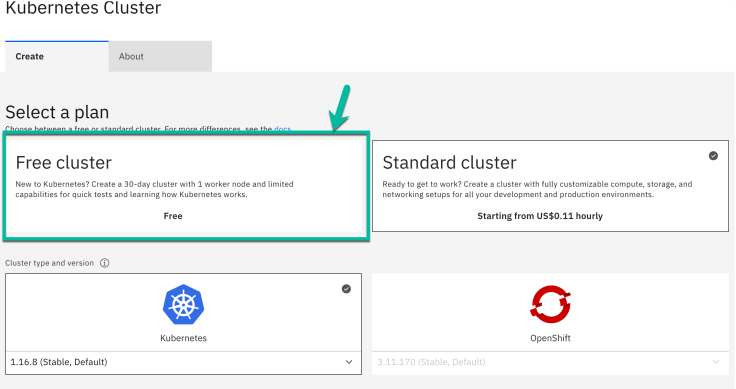The width and height of the screenshot is (736, 389).
Task: Click the 'Free cluster' heading
Action: [64, 163]
